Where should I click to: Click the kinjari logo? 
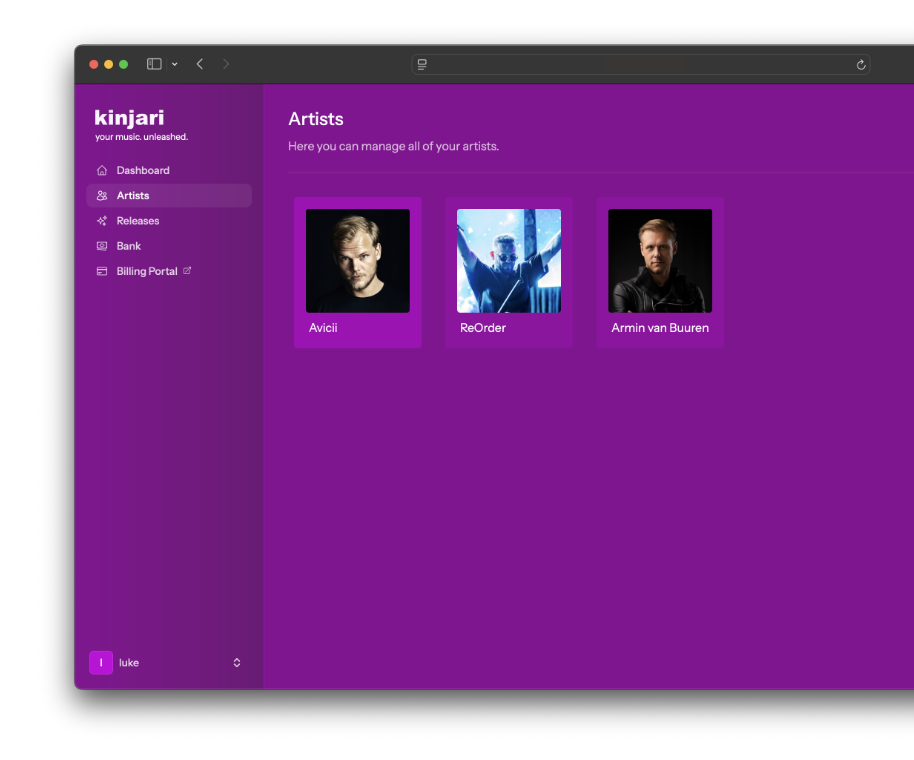tap(129, 118)
